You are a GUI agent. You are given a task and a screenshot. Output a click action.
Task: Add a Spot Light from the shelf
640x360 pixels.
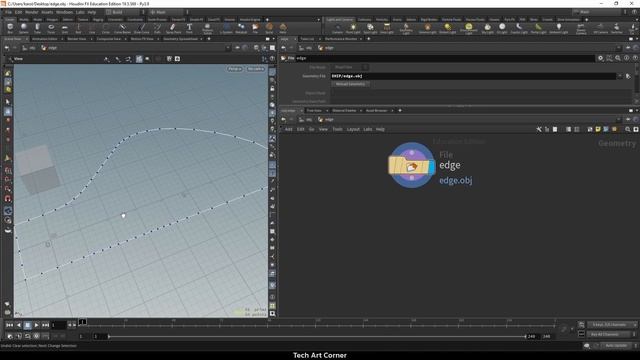pyautogui.click(x=370, y=28)
